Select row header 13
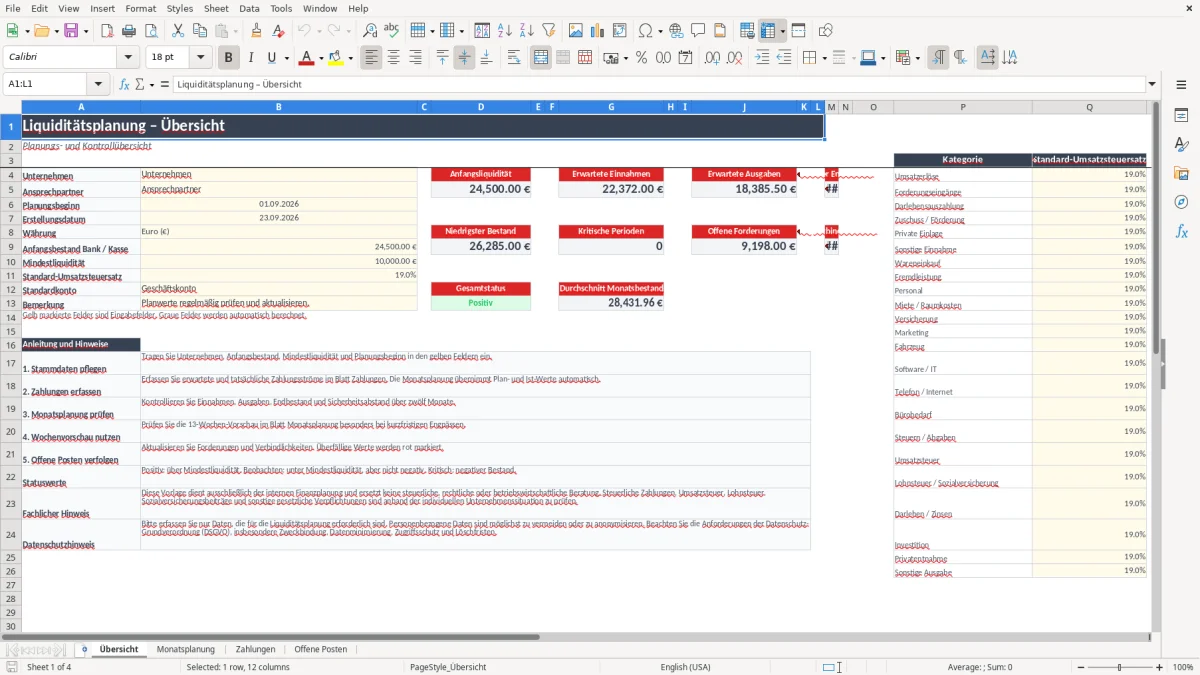The width and height of the screenshot is (1200, 675). pyautogui.click(x=11, y=303)
